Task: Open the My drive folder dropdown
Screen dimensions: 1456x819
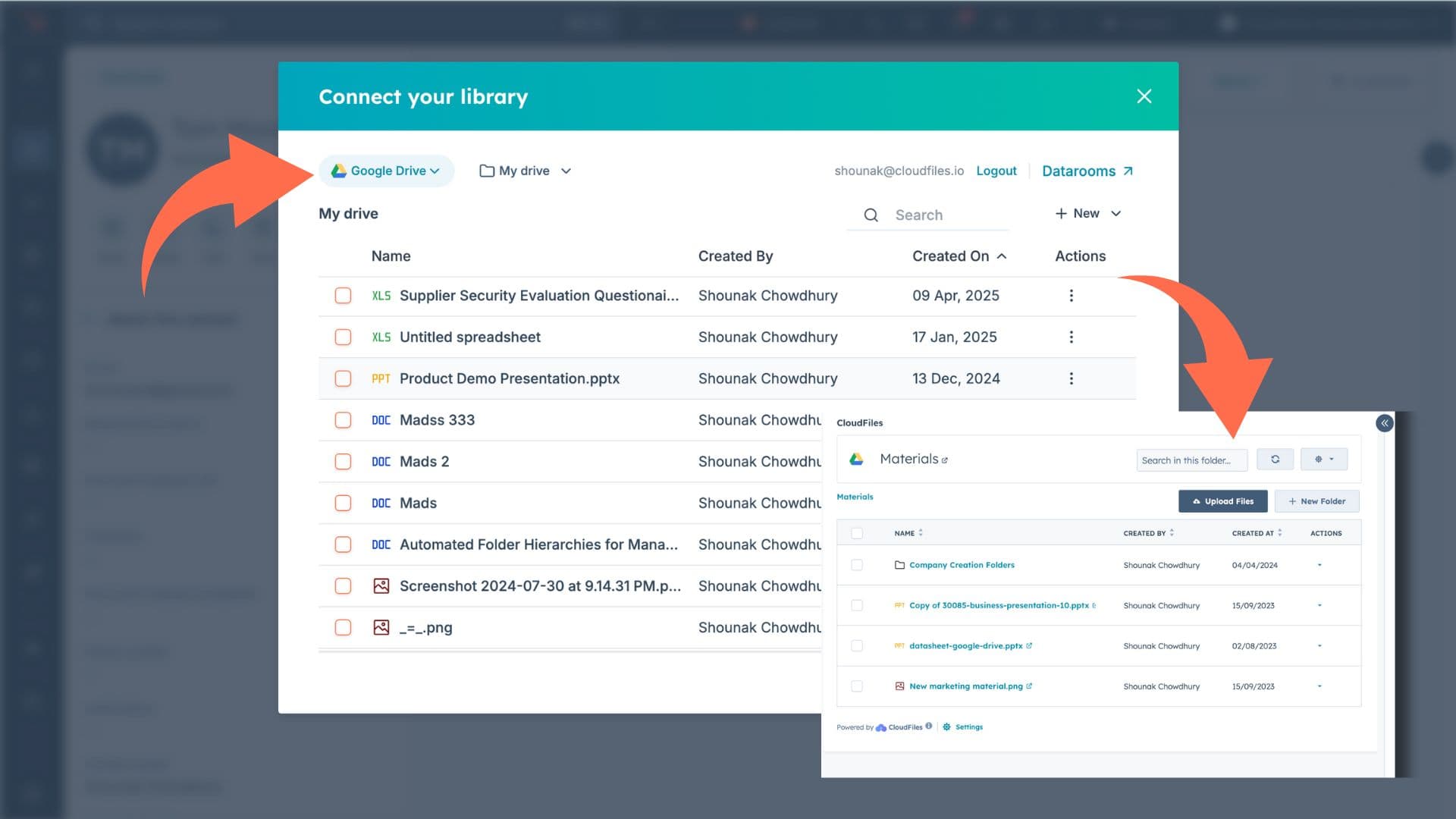Action: pos(525,171)
